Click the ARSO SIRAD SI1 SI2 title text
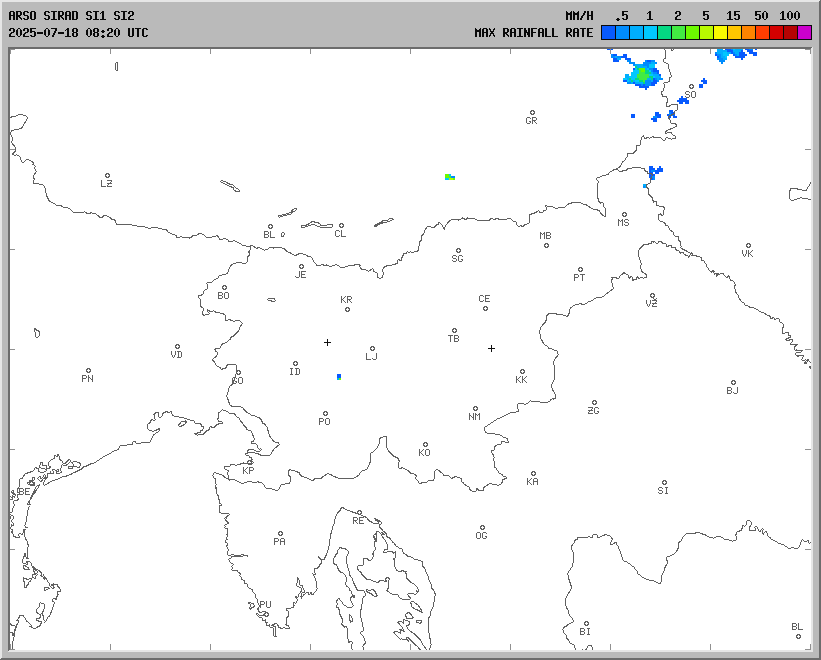 point(70,16)
